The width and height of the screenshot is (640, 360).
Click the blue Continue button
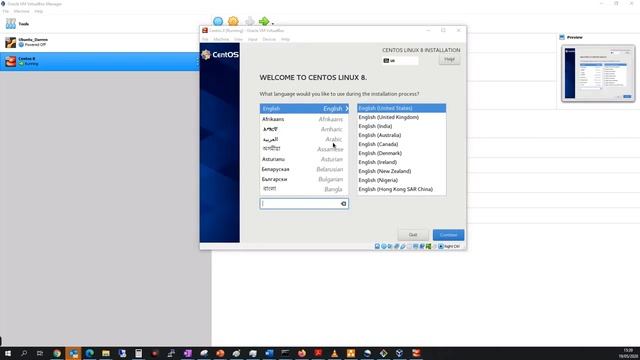[448, 235]
